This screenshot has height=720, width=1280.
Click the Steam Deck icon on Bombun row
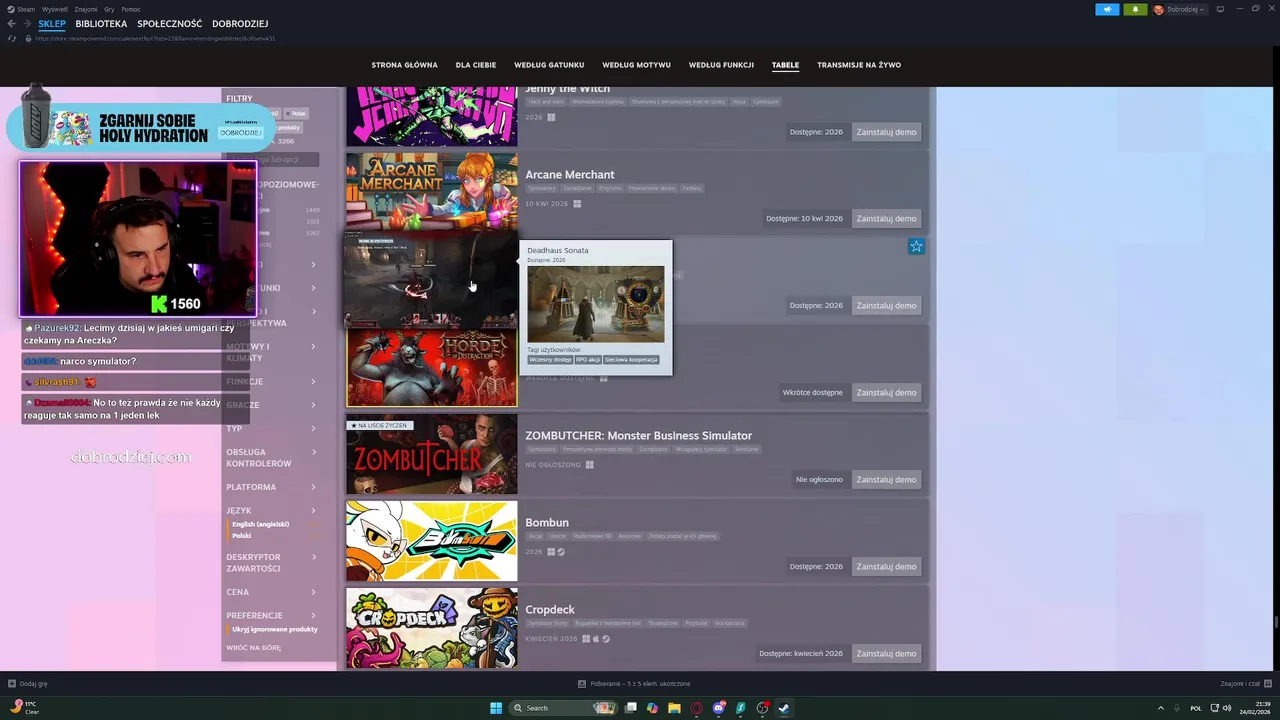(x=561, y=552)
